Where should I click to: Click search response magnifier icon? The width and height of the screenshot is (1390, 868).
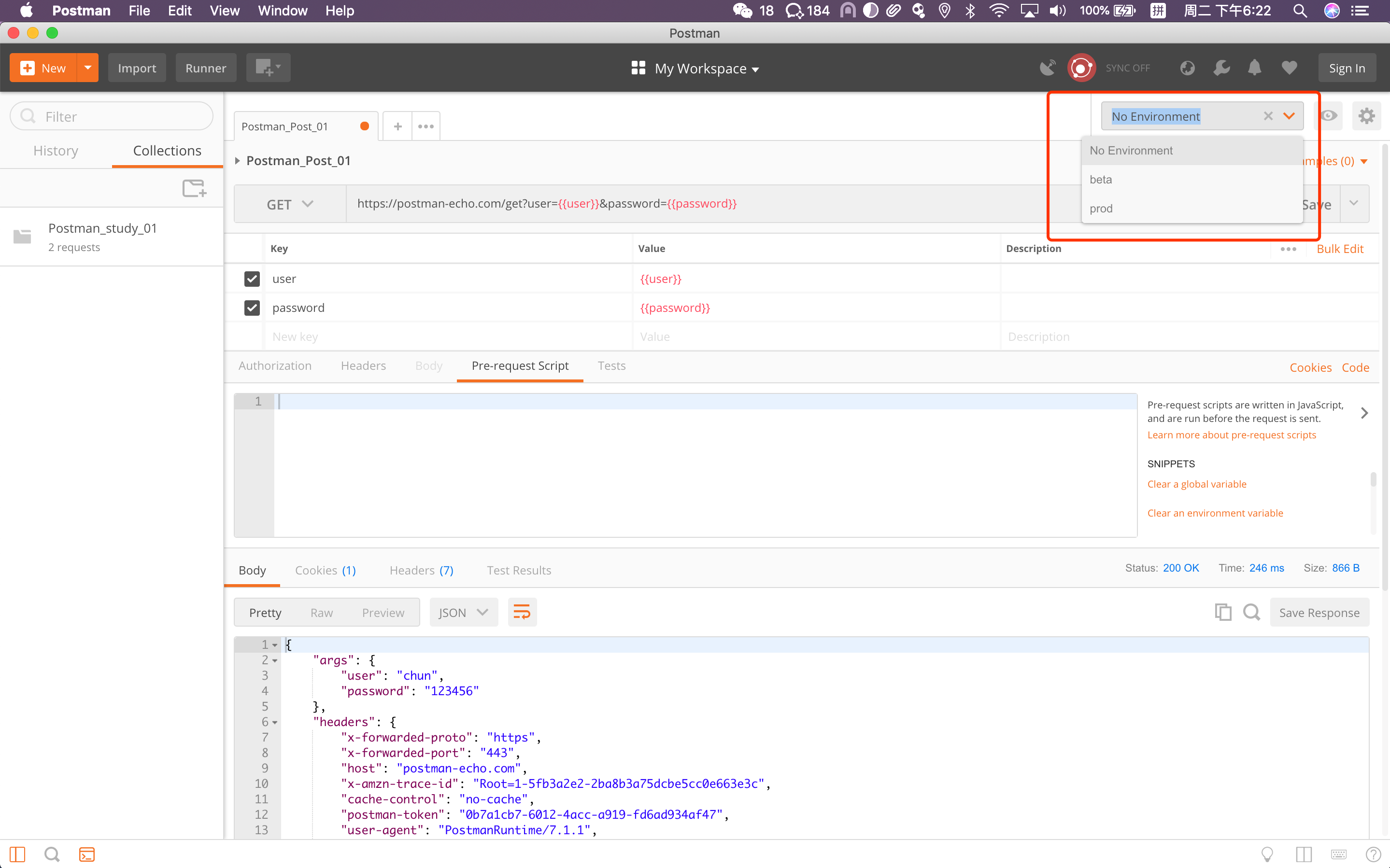point(1252,613)
